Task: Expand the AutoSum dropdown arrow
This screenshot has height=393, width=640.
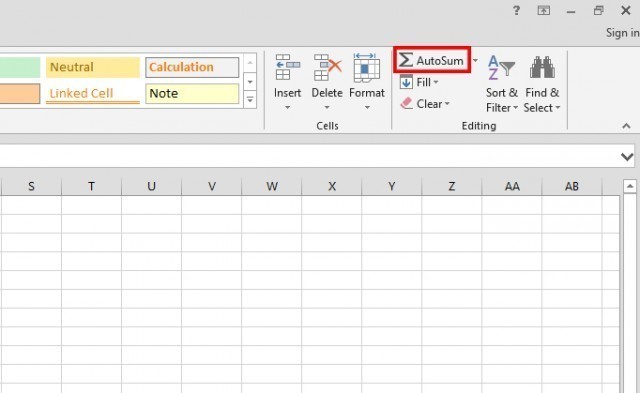Action: tap(475, 60)
